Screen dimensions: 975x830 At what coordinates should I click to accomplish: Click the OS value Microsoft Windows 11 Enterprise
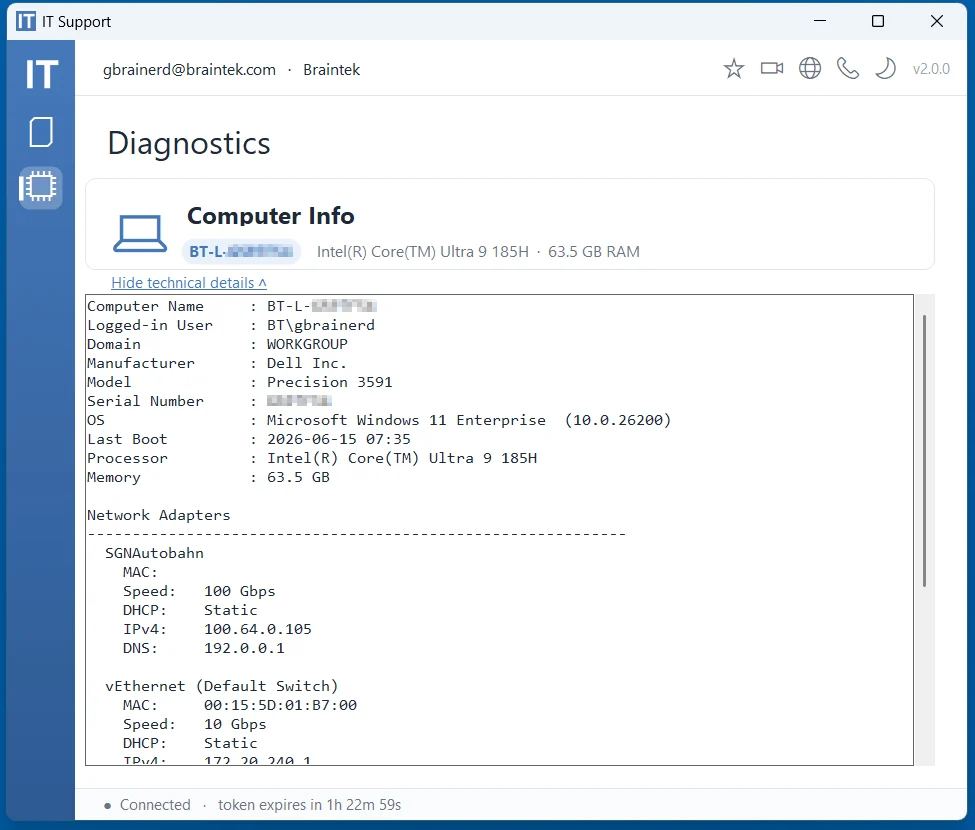click(407, 420)
